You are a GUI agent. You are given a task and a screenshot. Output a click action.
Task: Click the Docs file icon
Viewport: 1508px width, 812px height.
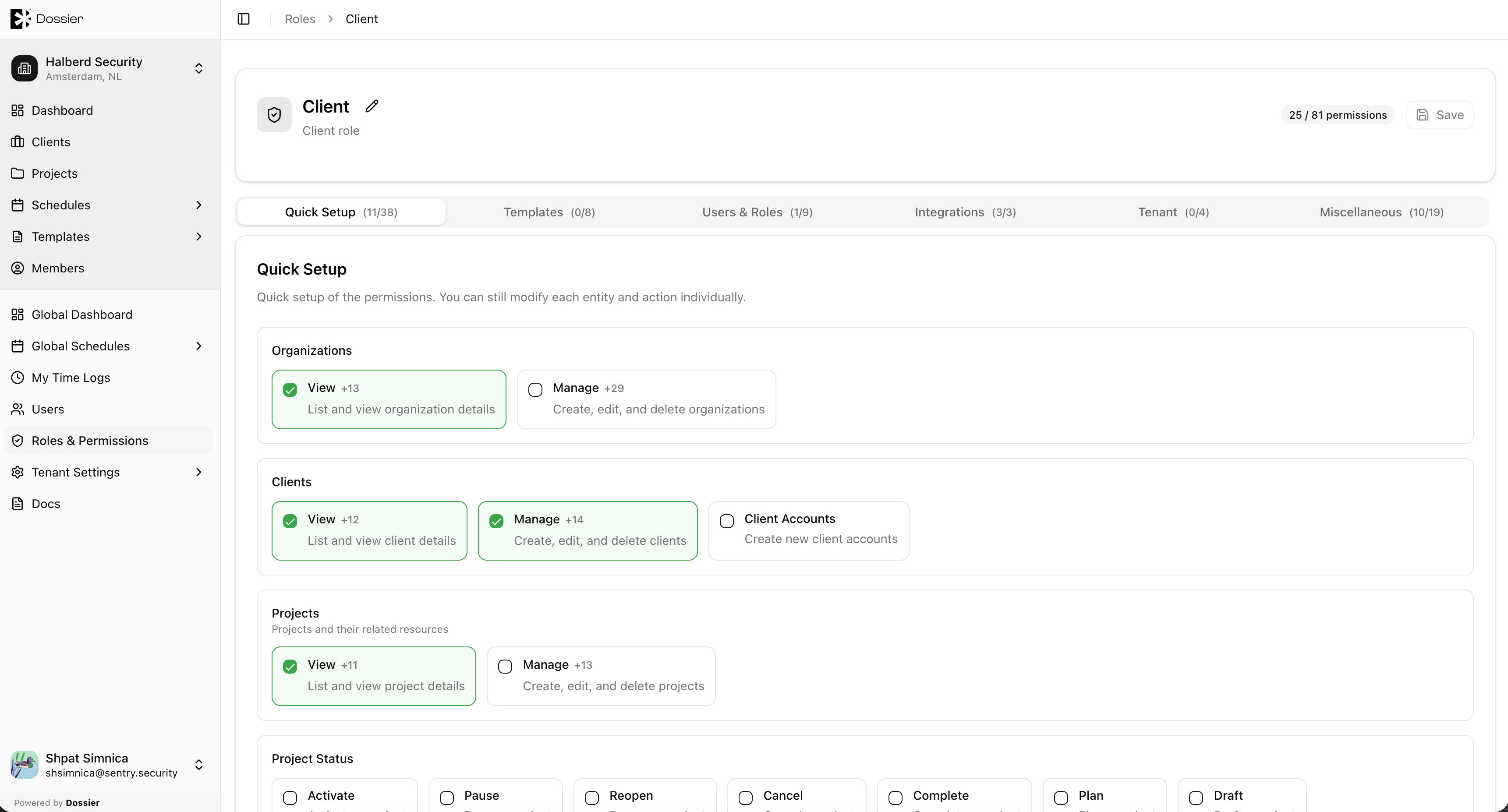(x=18, y=504)
